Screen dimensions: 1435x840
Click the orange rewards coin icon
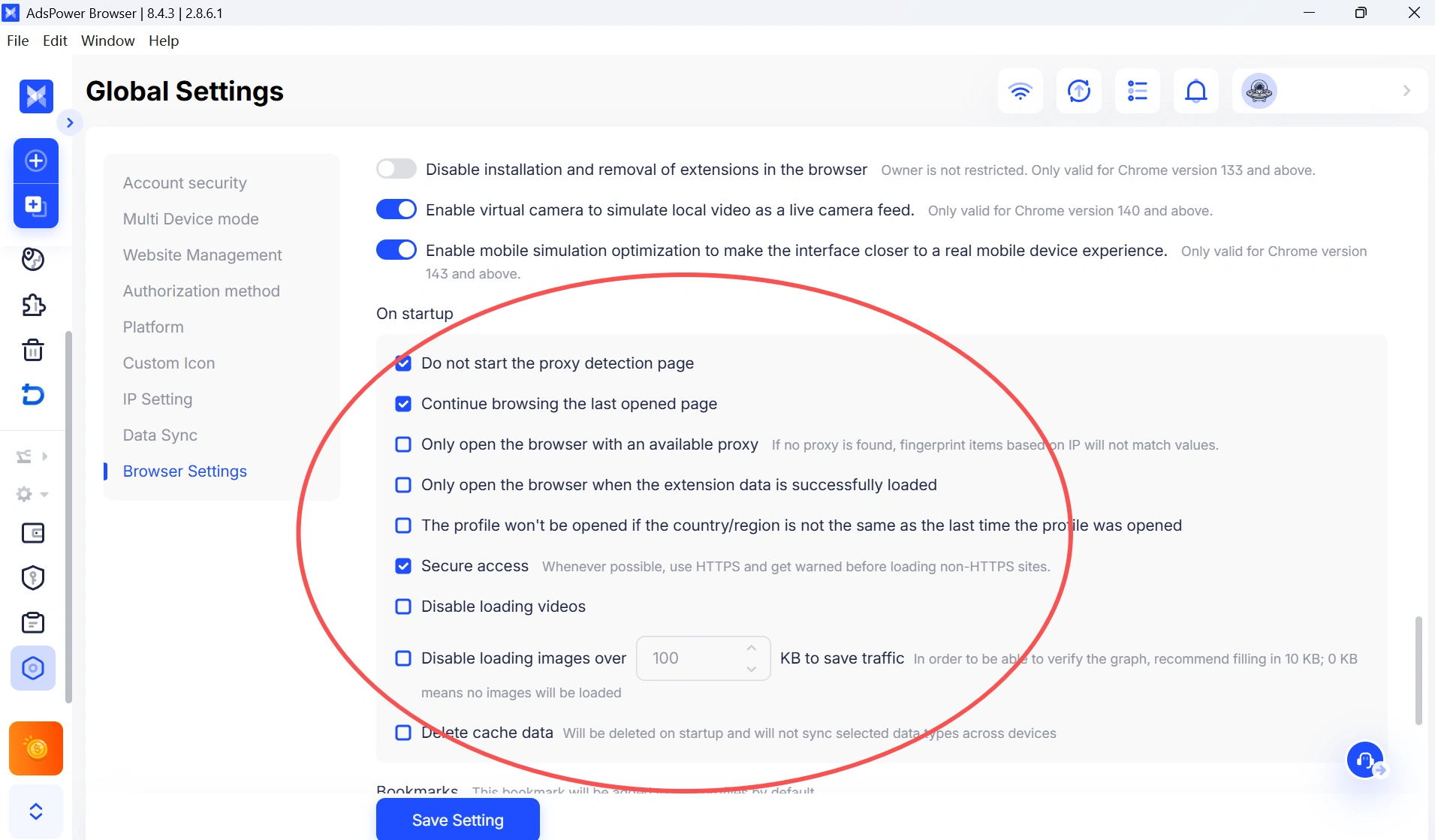(x=36, y=748)
